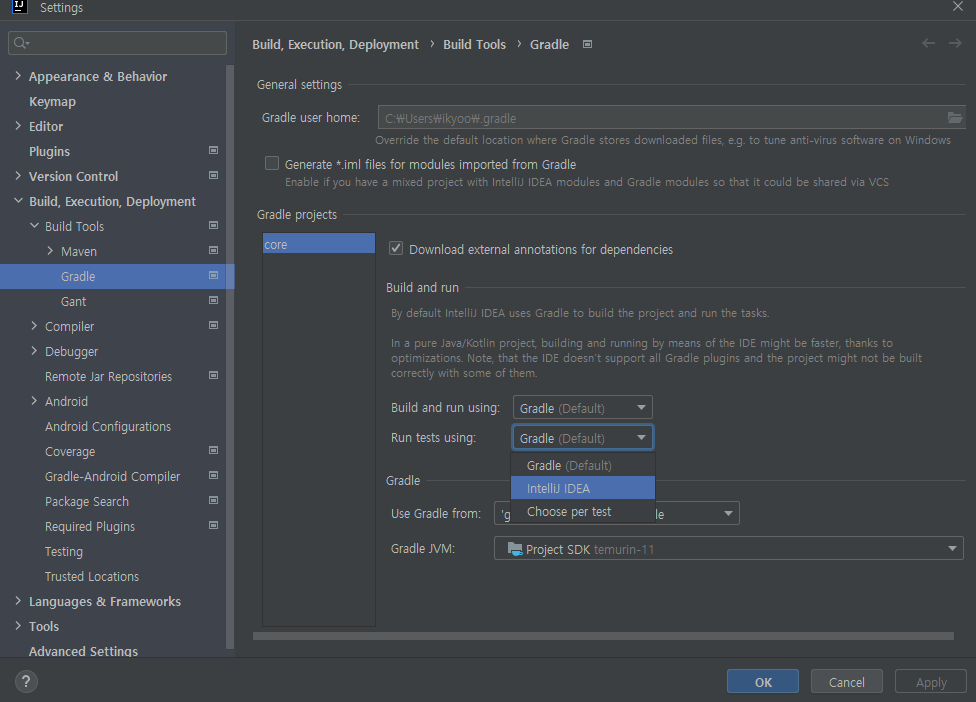Expand the Debugger node

34,351
